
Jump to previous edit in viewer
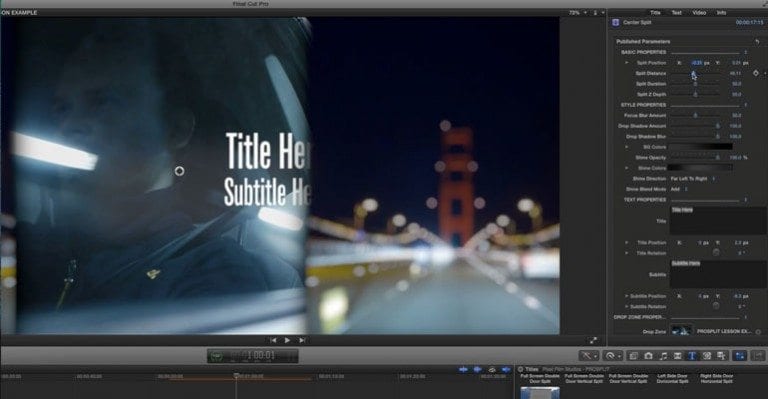click(x=273, y=340)
